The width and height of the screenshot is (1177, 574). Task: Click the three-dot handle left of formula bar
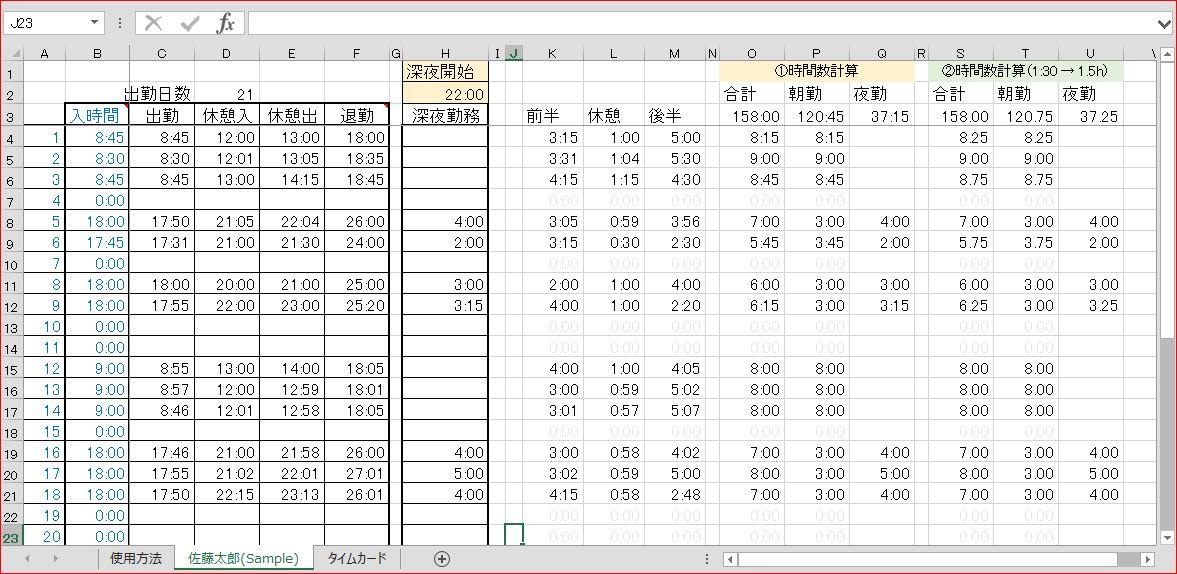[119, 23]
